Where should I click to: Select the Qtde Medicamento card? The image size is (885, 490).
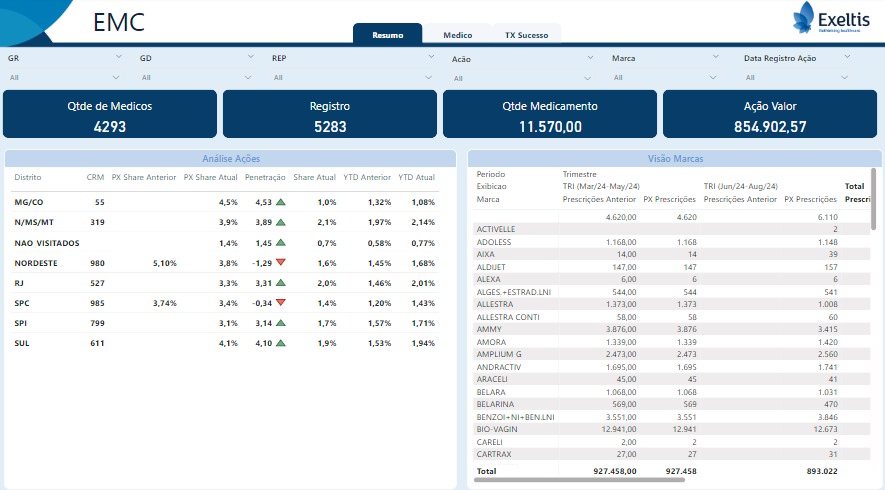pyautogui.click(x=550, y=114)
